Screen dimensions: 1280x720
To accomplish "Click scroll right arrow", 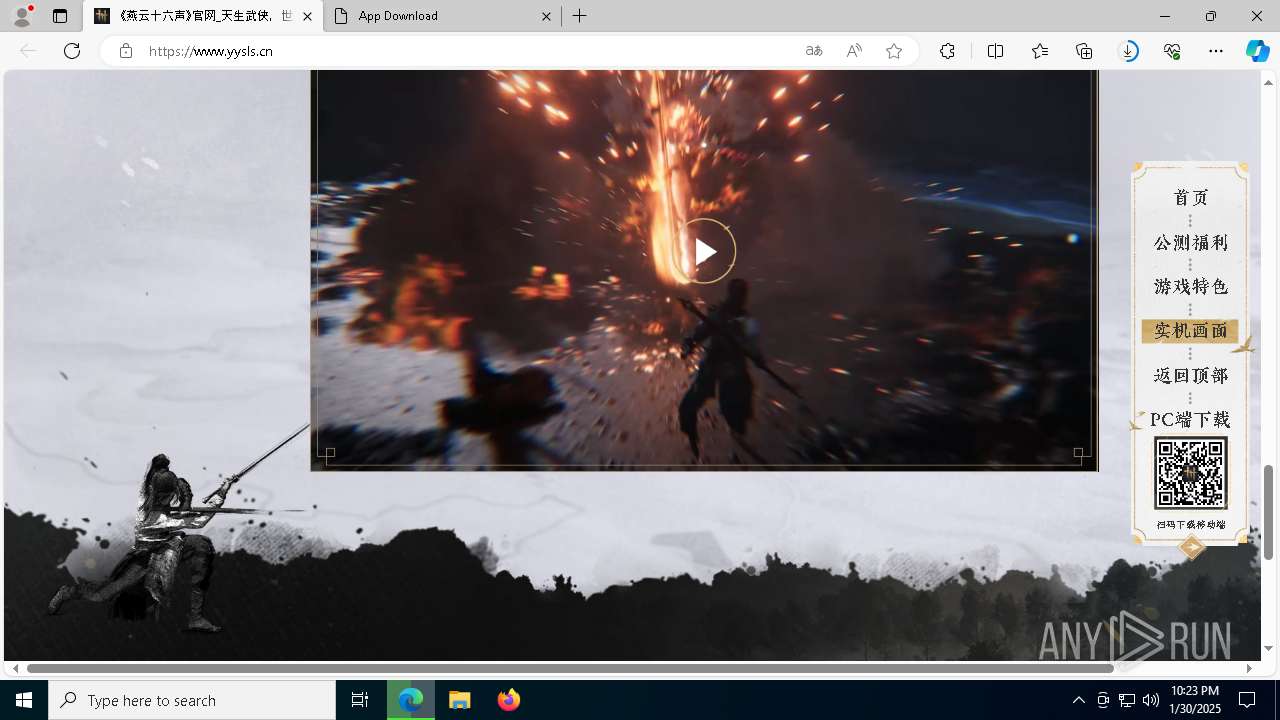I will pyautogui.click(x=1249, y=668).
